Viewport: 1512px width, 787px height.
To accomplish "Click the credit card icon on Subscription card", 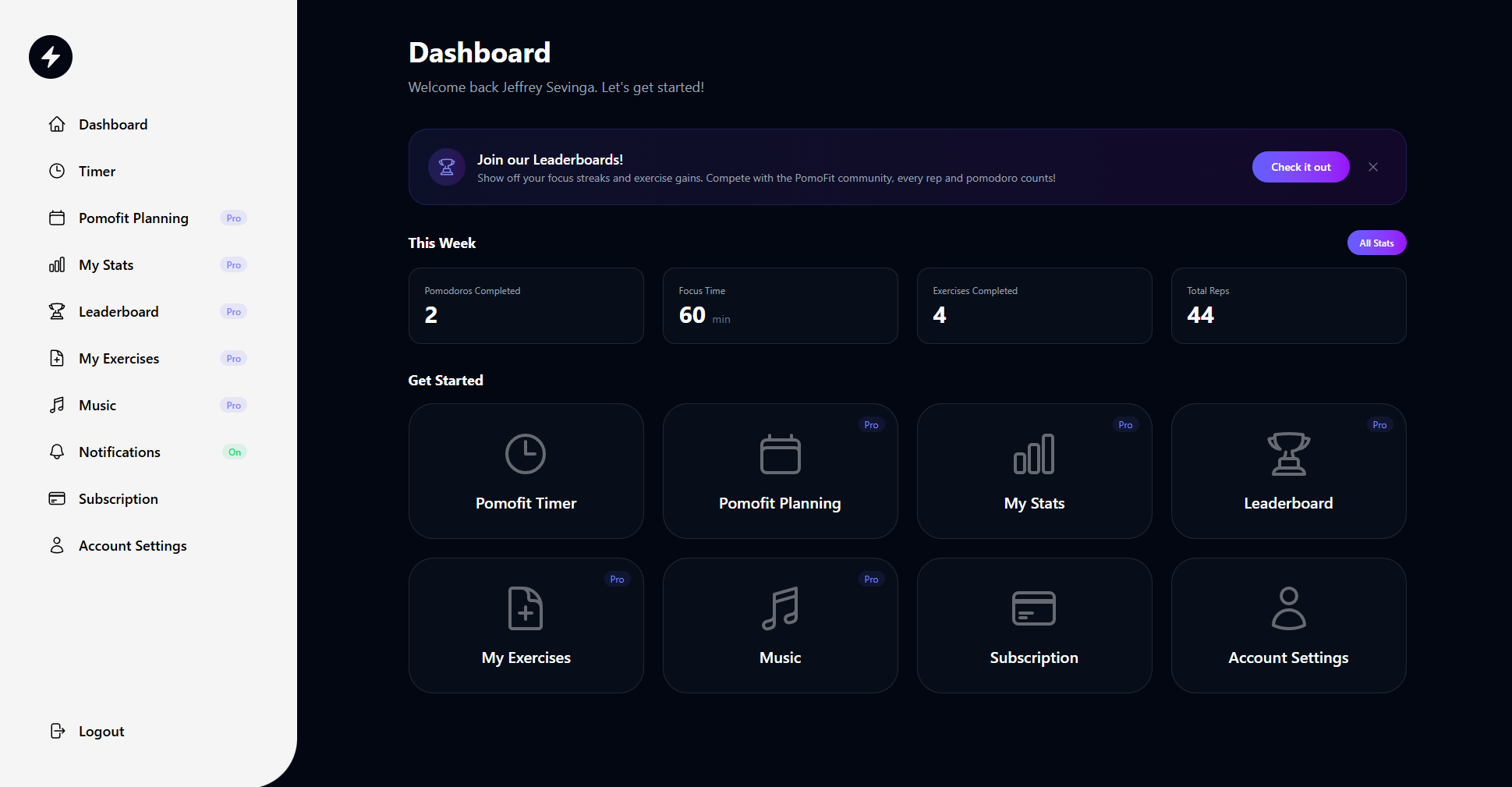I will pyautogui.click(x=1034, y=608).
